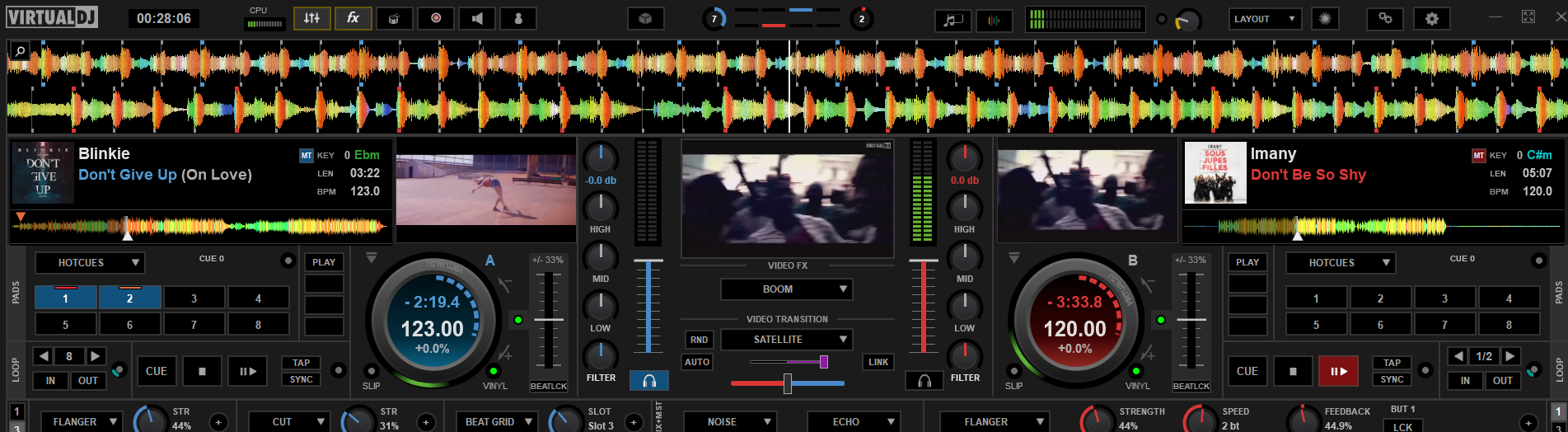Open the BOOM video FX dropdown
The width and height of the screenshot is (1568, 432).
[x=786, y=289]
